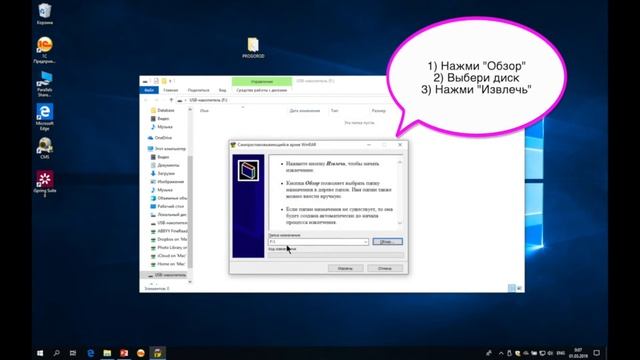The width and height of the screenshot is (640, 360).
Task: Show hidden system tray icons
Action: [501, 353]
